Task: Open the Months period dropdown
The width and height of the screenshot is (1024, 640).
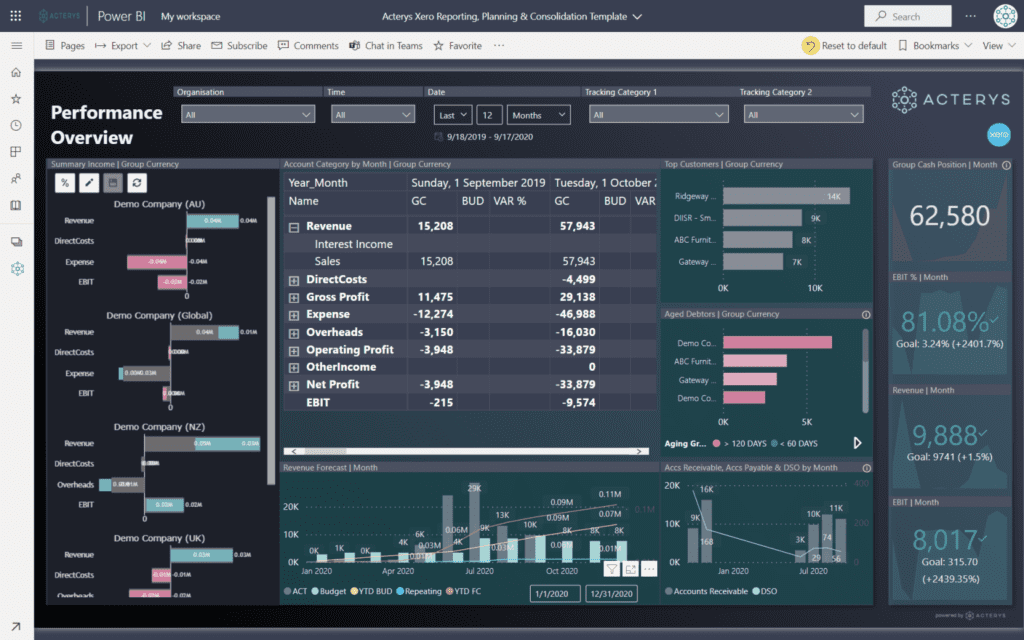Action: (538, 115)
